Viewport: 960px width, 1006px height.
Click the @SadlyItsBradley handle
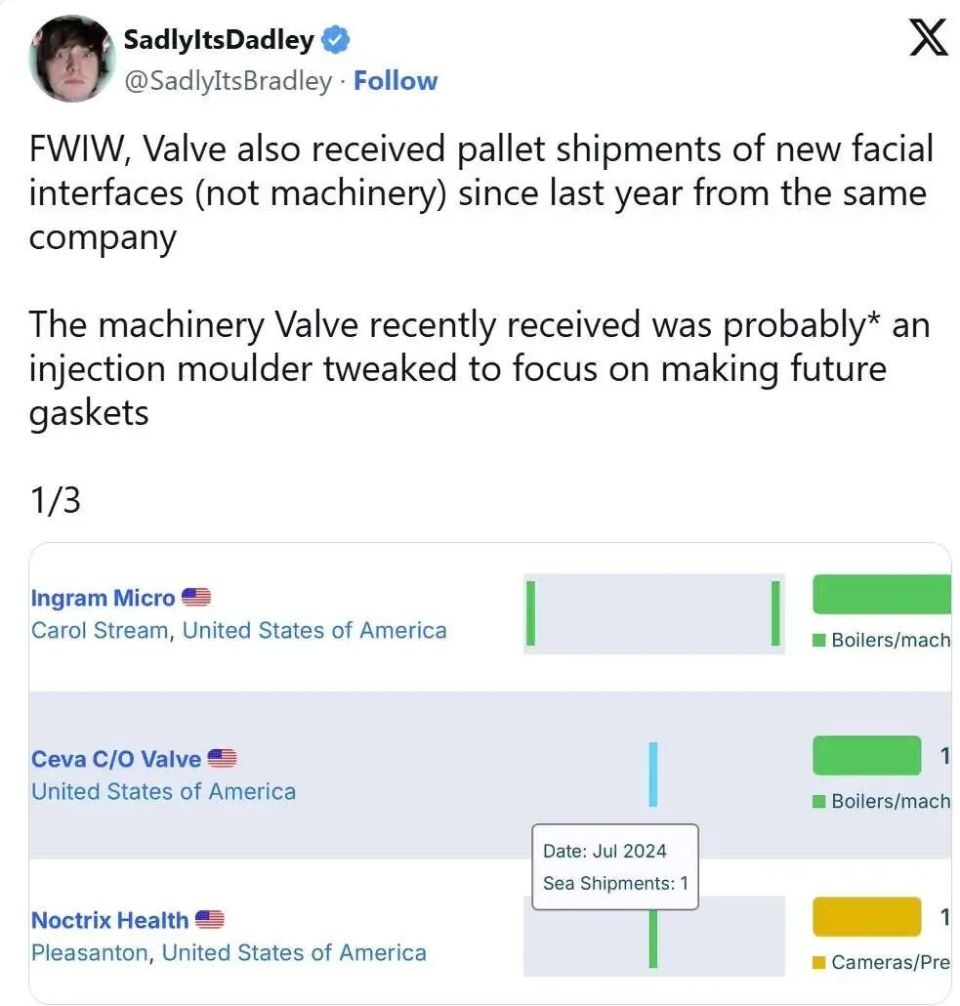point(227,81)
